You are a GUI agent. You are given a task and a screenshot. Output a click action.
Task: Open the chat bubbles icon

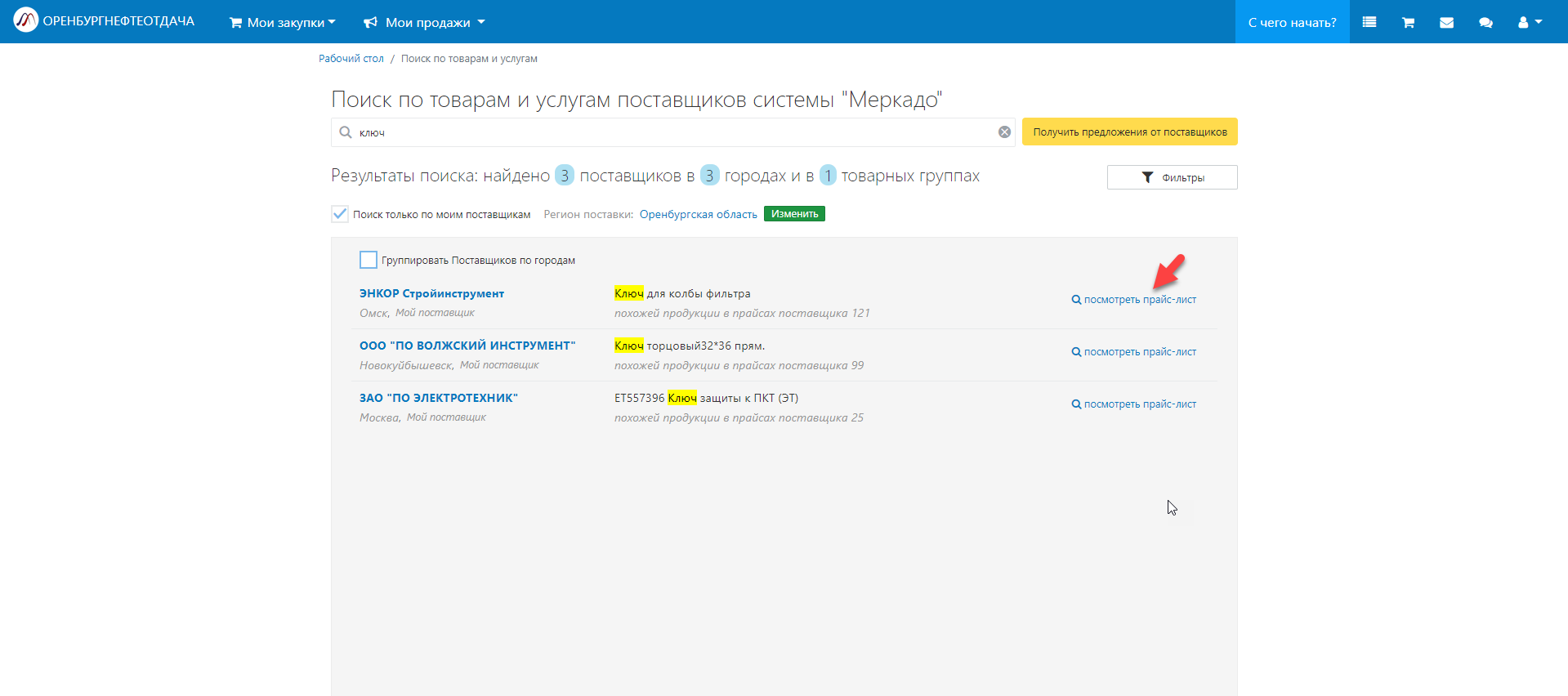(1485, 22)
